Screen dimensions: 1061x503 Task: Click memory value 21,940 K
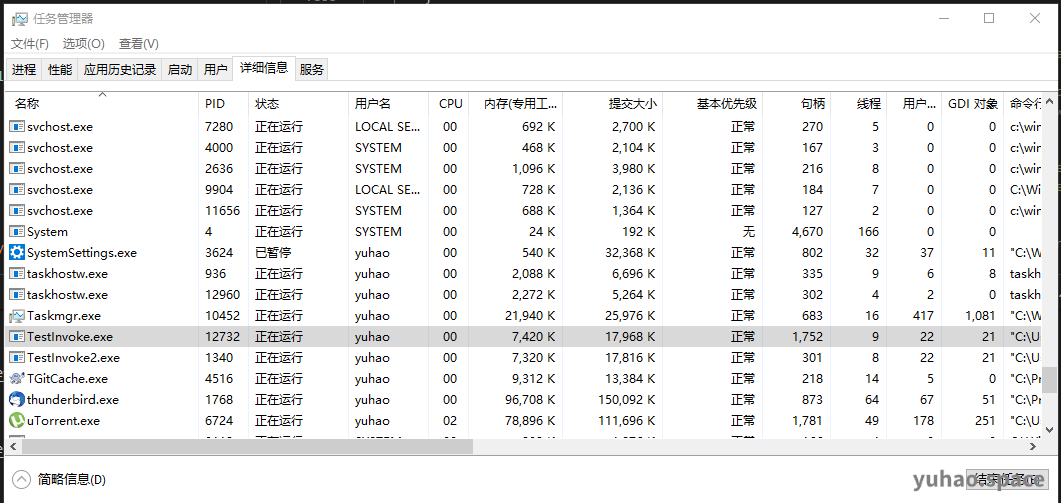[x=530, y=315]
